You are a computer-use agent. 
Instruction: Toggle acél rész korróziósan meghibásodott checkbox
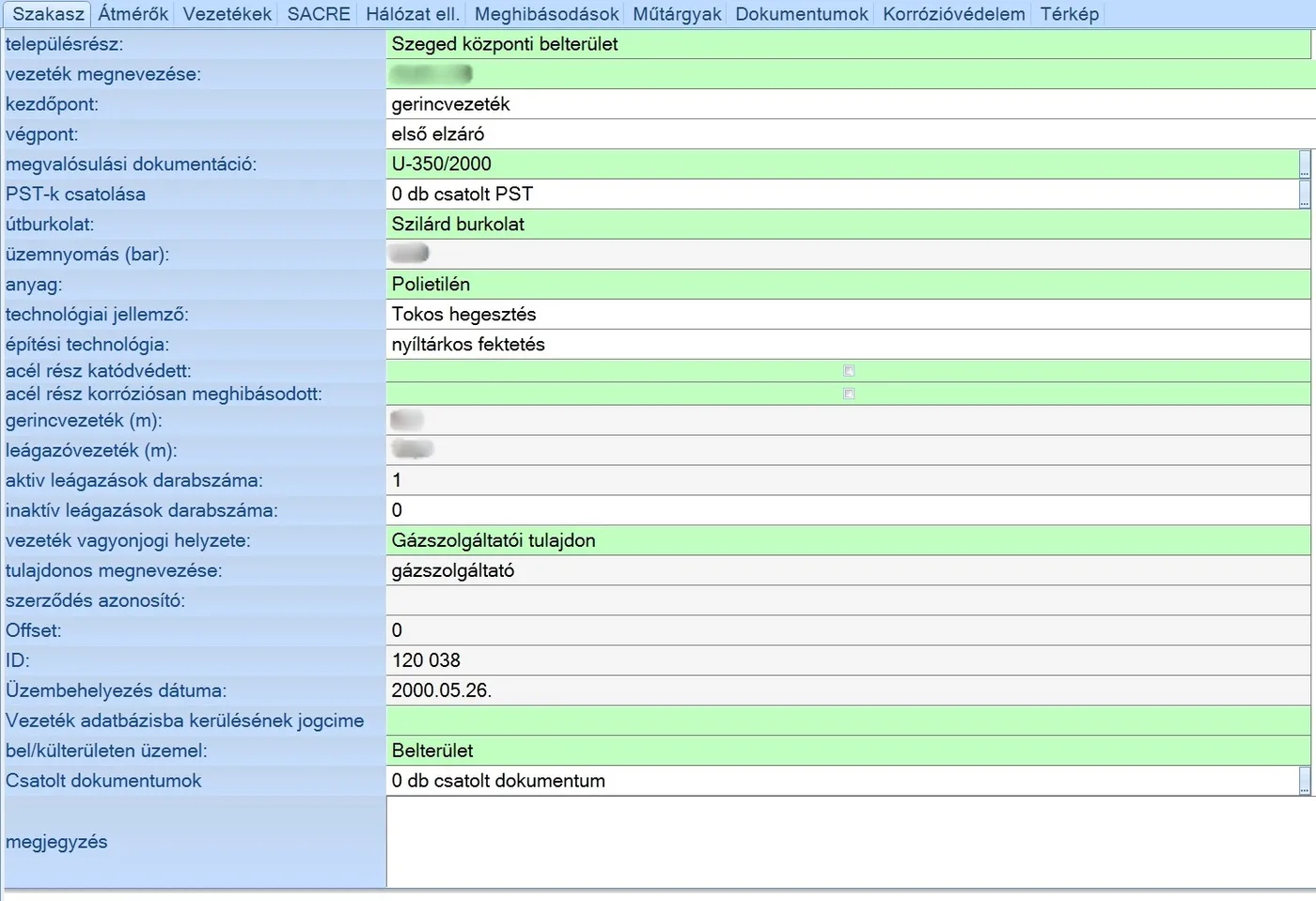pos(849,394)
